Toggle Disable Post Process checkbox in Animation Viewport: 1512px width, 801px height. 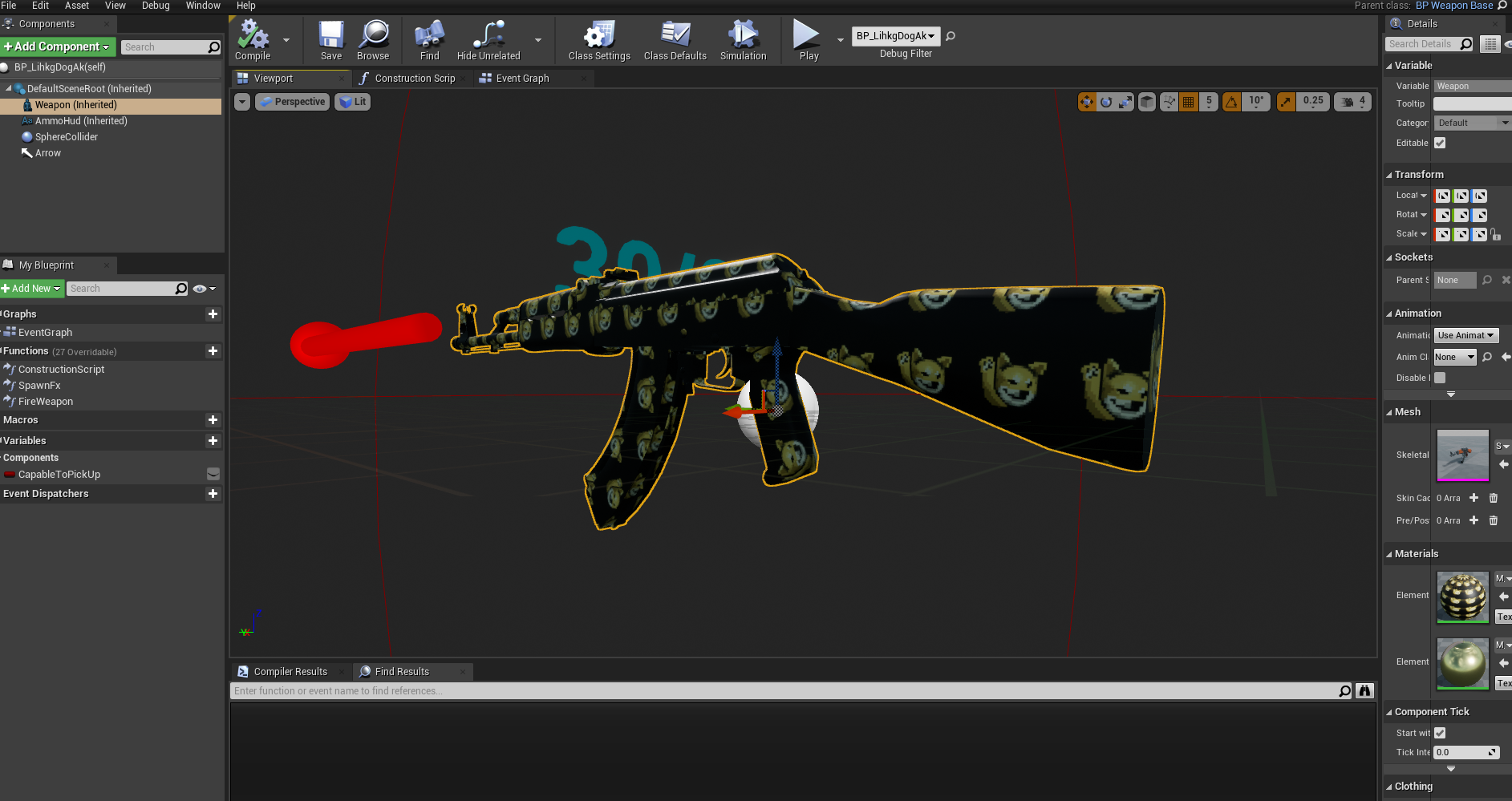tap(1440, 378)
